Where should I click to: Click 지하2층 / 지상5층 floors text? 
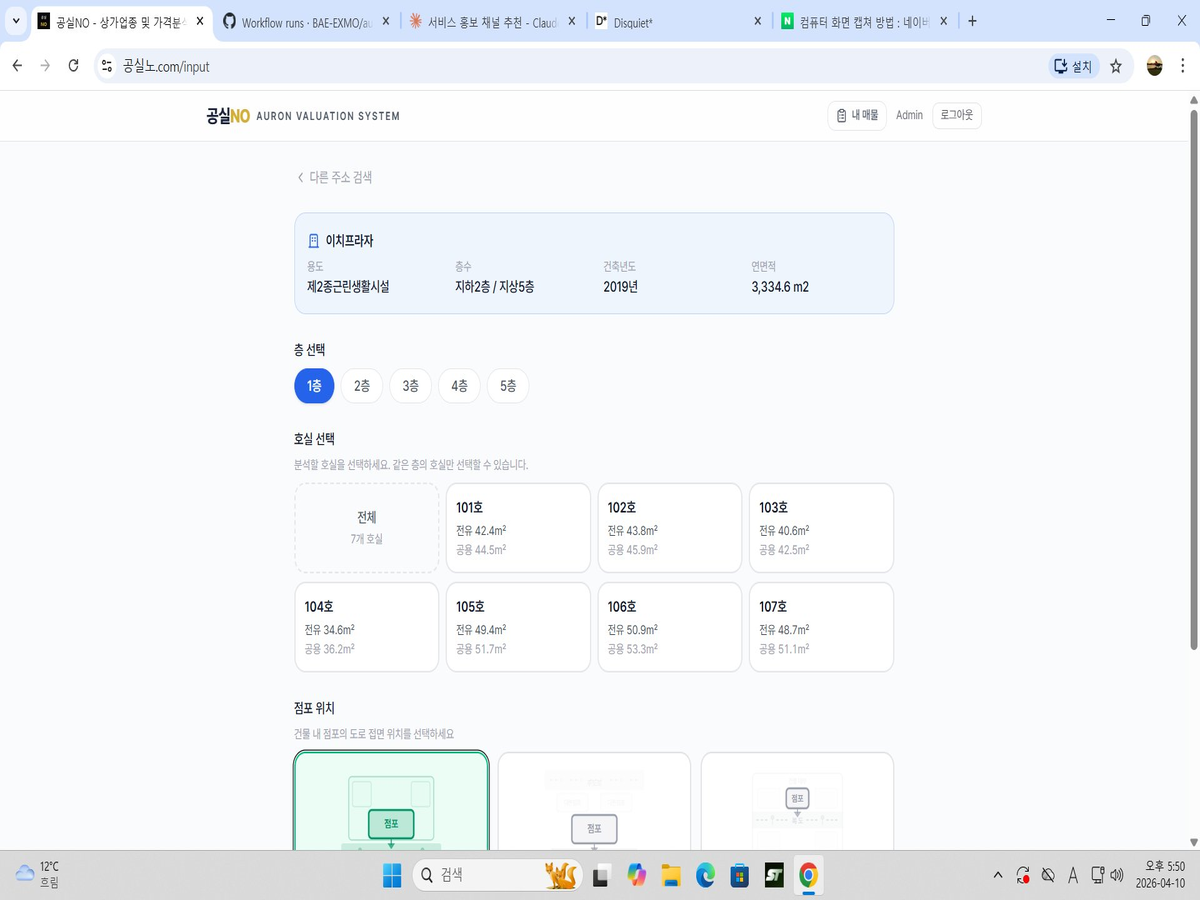pyautogui.click(x=494, y=286)
